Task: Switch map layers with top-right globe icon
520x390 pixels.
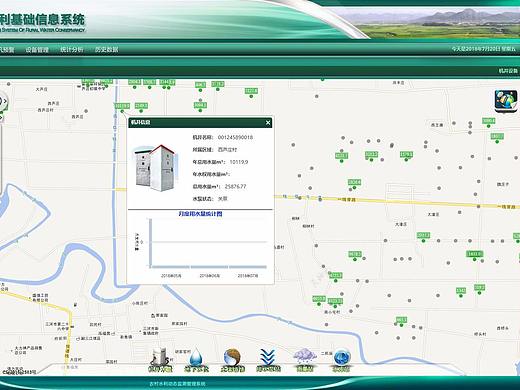Action: (506, 101)
